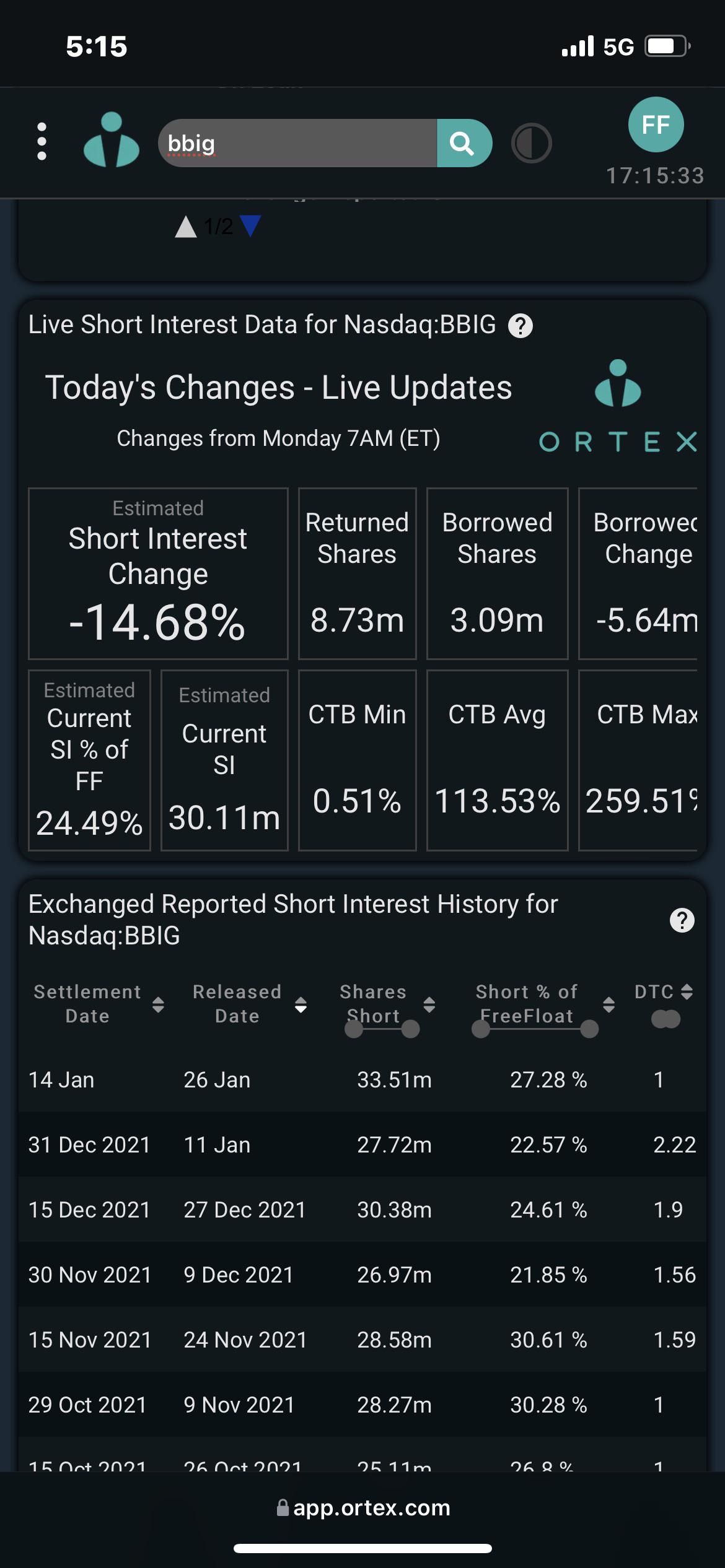Tap the Borrowed Shares 3.09m tile
The height and width of the screenshot is (1568, 725).
[497, 574]
